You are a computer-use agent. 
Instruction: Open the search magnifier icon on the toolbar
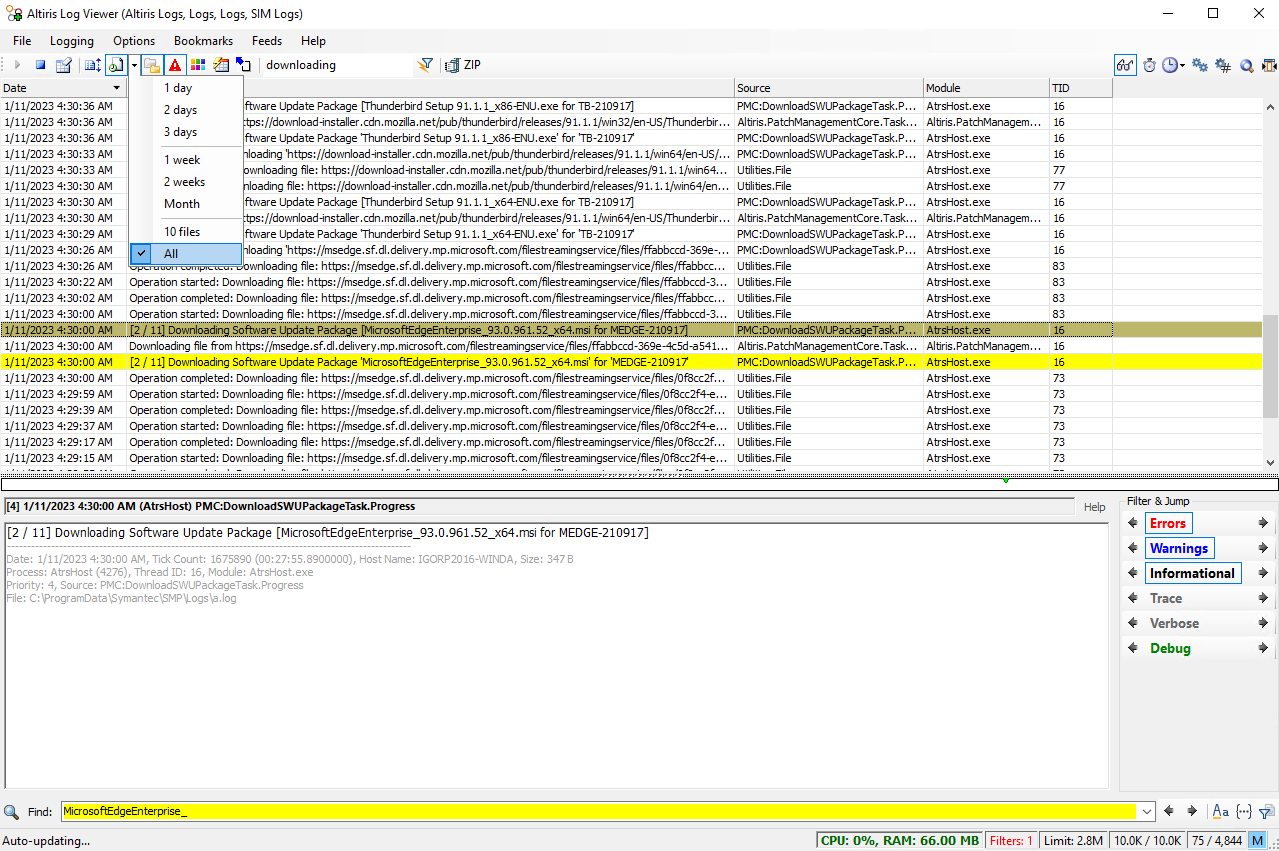[1246, 65]
